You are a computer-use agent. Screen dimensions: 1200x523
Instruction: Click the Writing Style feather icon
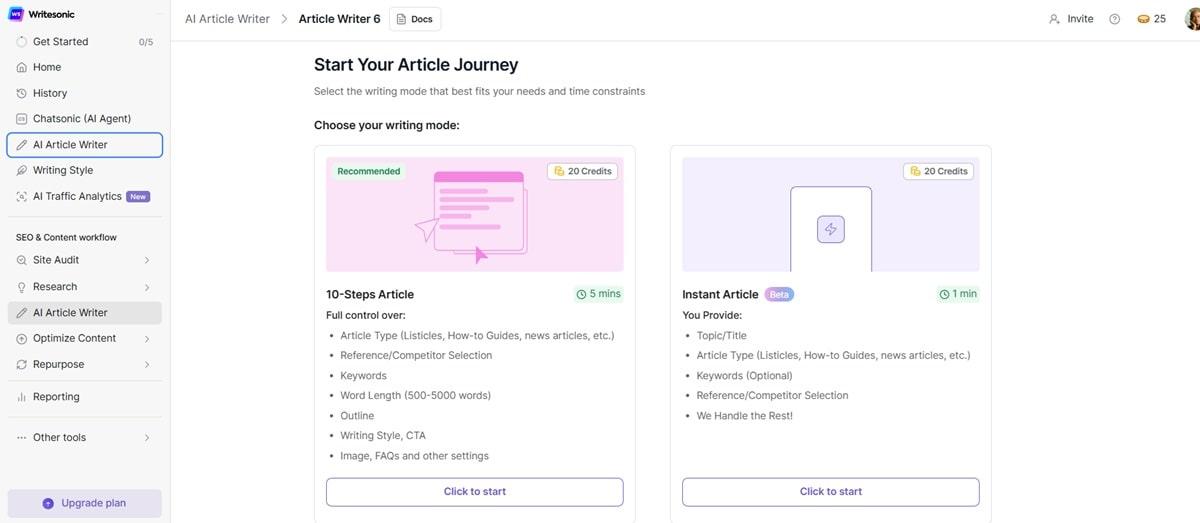tap(22, 171)
